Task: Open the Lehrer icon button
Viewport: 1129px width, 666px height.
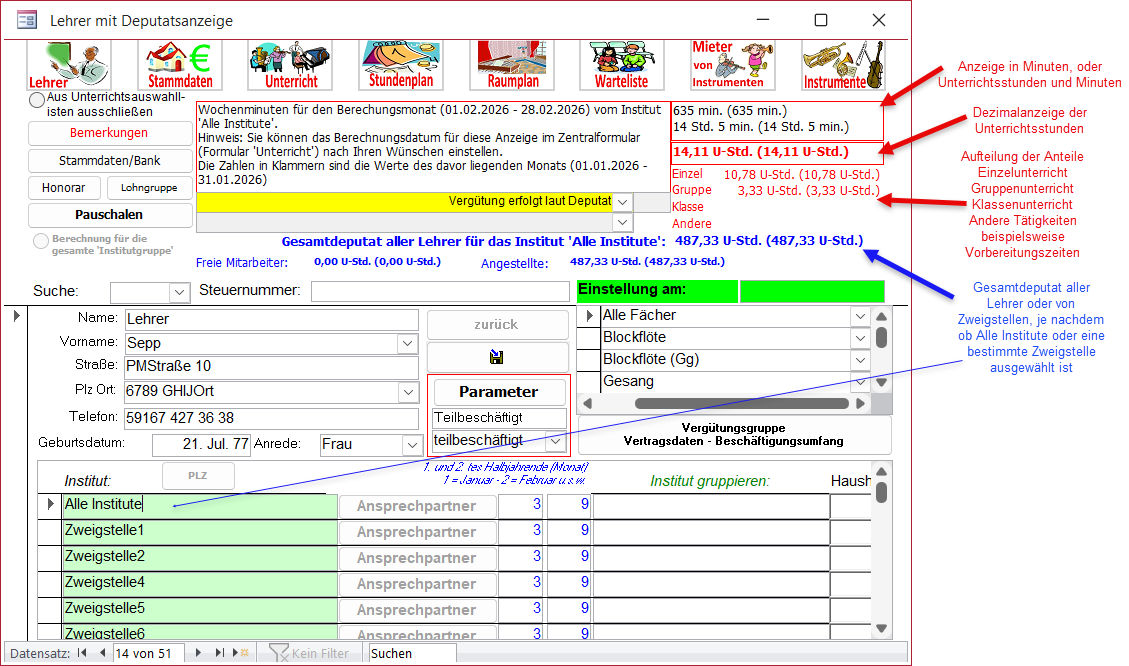Action: [69, 65]
